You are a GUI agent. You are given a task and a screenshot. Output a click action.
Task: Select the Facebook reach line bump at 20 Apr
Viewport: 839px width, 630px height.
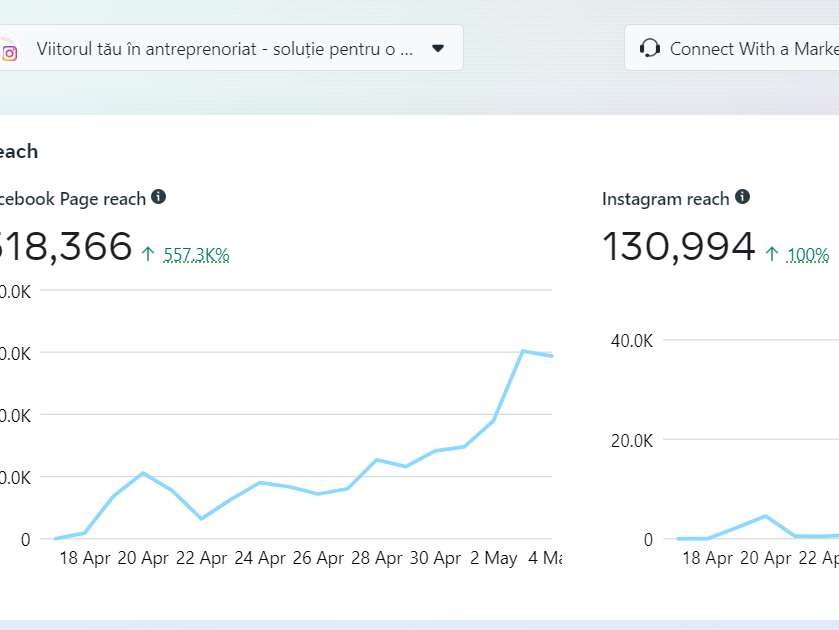pos(143,473)
